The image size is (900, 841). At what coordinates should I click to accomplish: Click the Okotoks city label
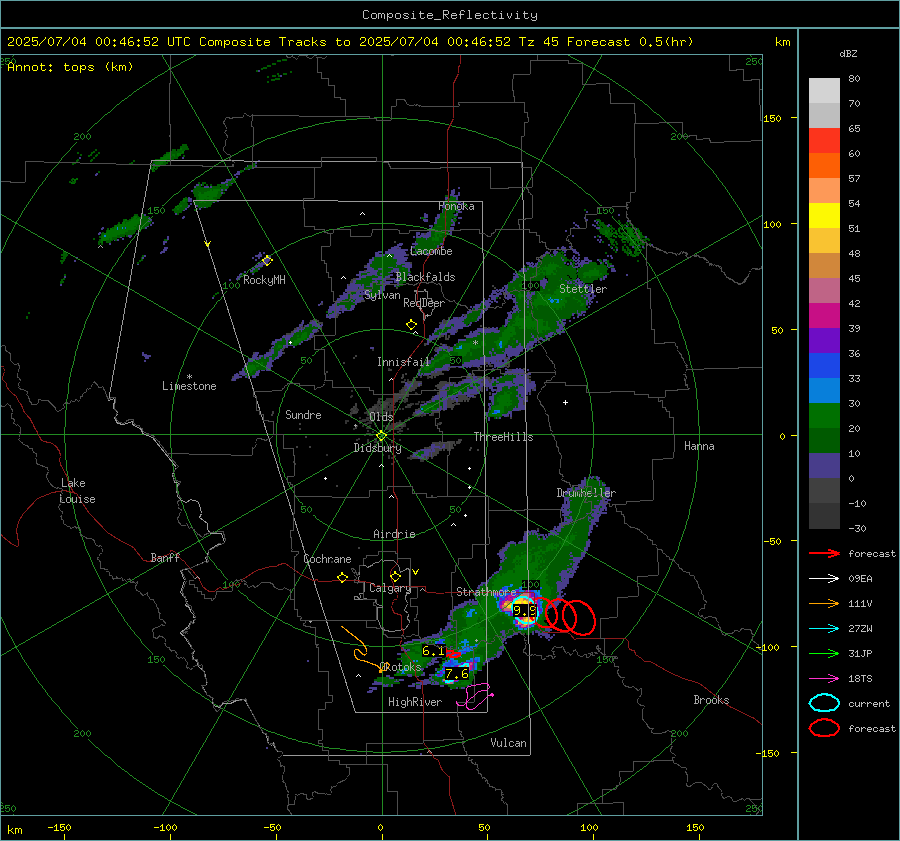tap(401, 667)
